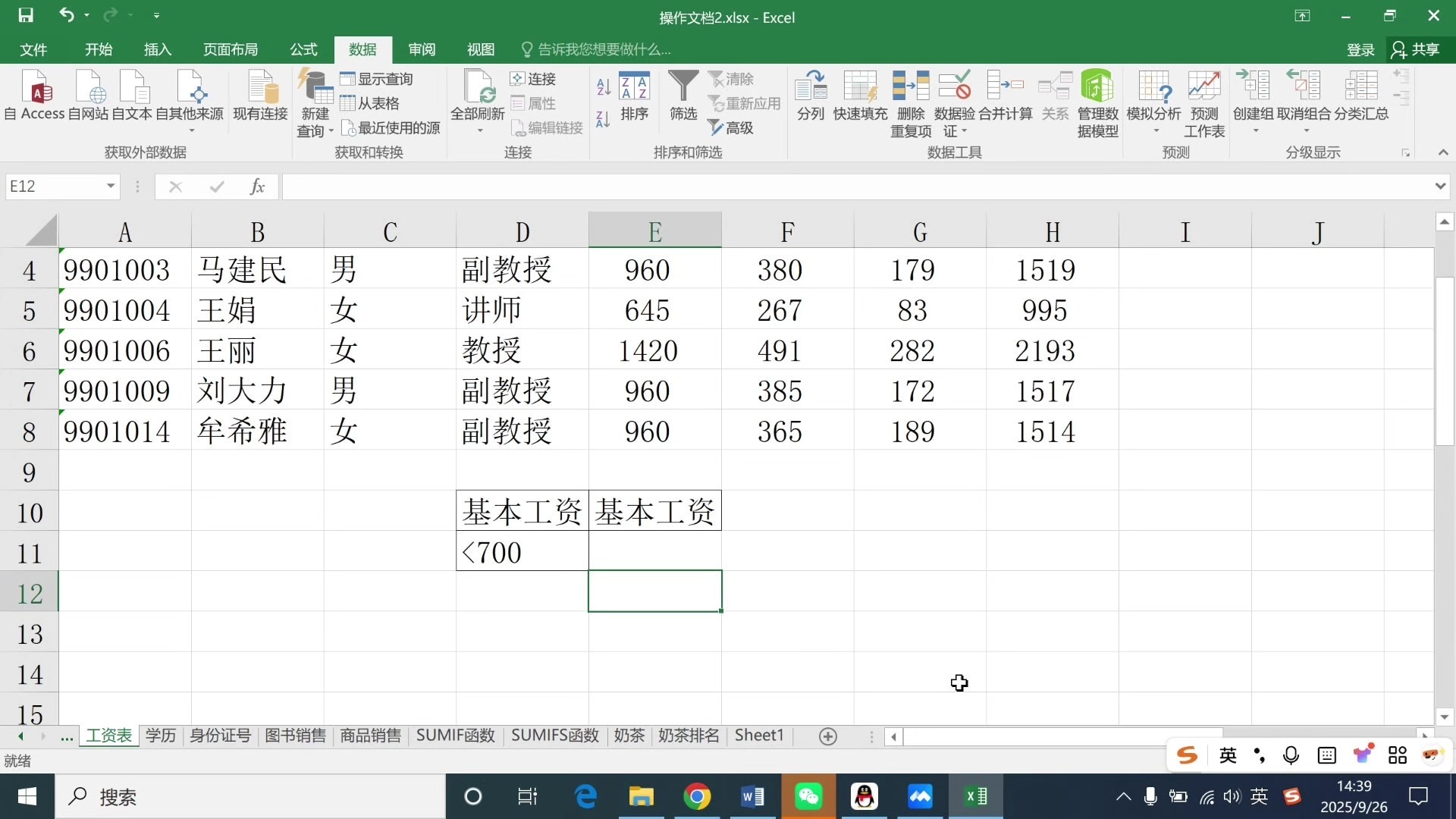The image size is (1456, 819).
Task: Select the cell showing 2193
Action: 1053,351
